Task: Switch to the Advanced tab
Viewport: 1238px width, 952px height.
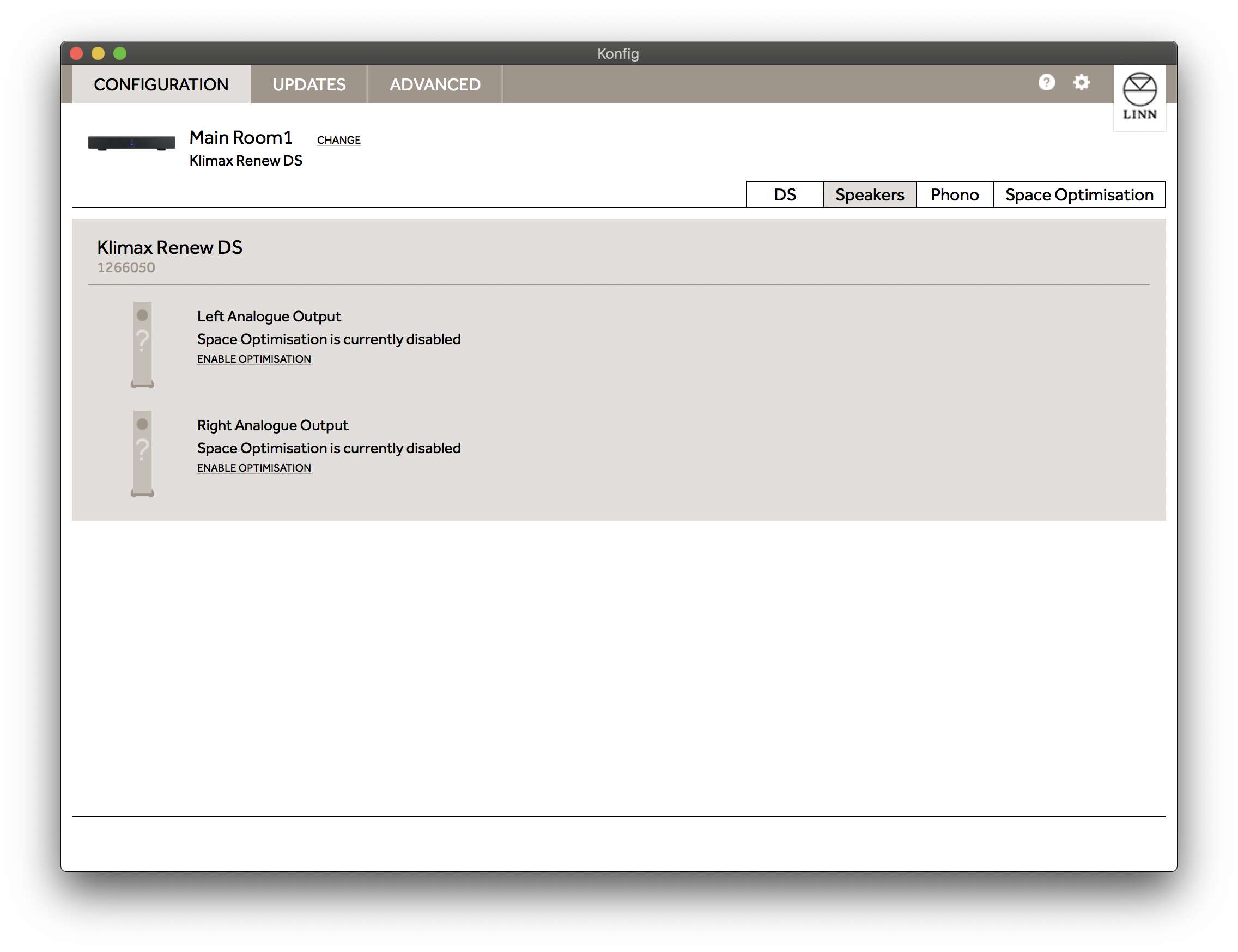Action: point(435,84)
